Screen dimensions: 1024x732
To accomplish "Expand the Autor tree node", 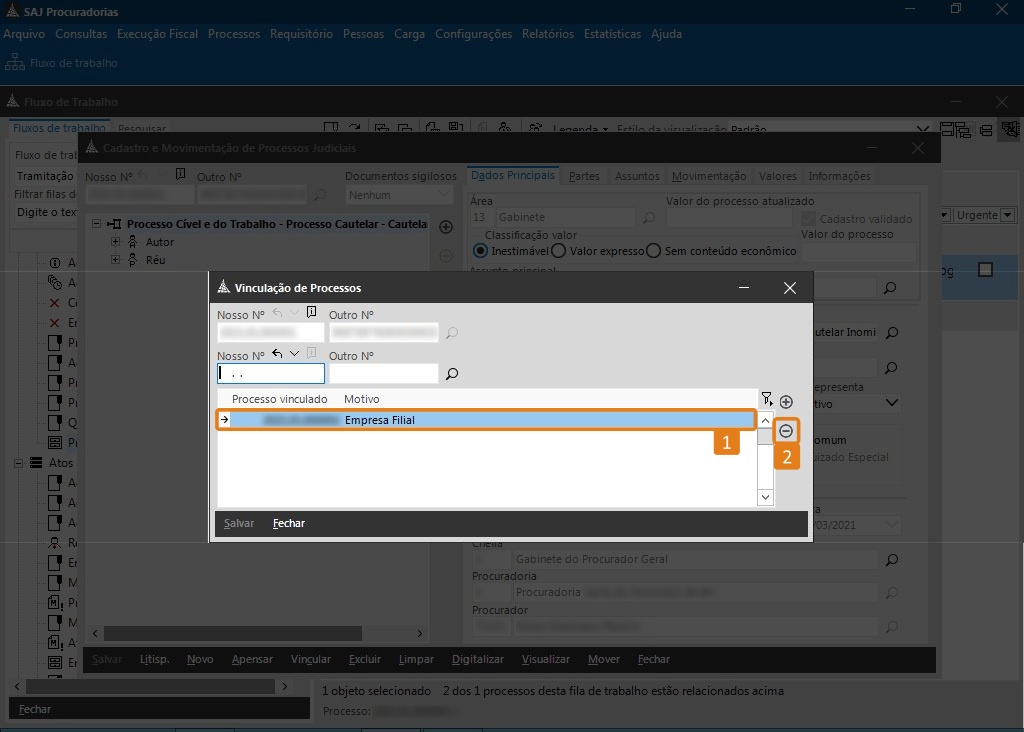I will 116,242.
